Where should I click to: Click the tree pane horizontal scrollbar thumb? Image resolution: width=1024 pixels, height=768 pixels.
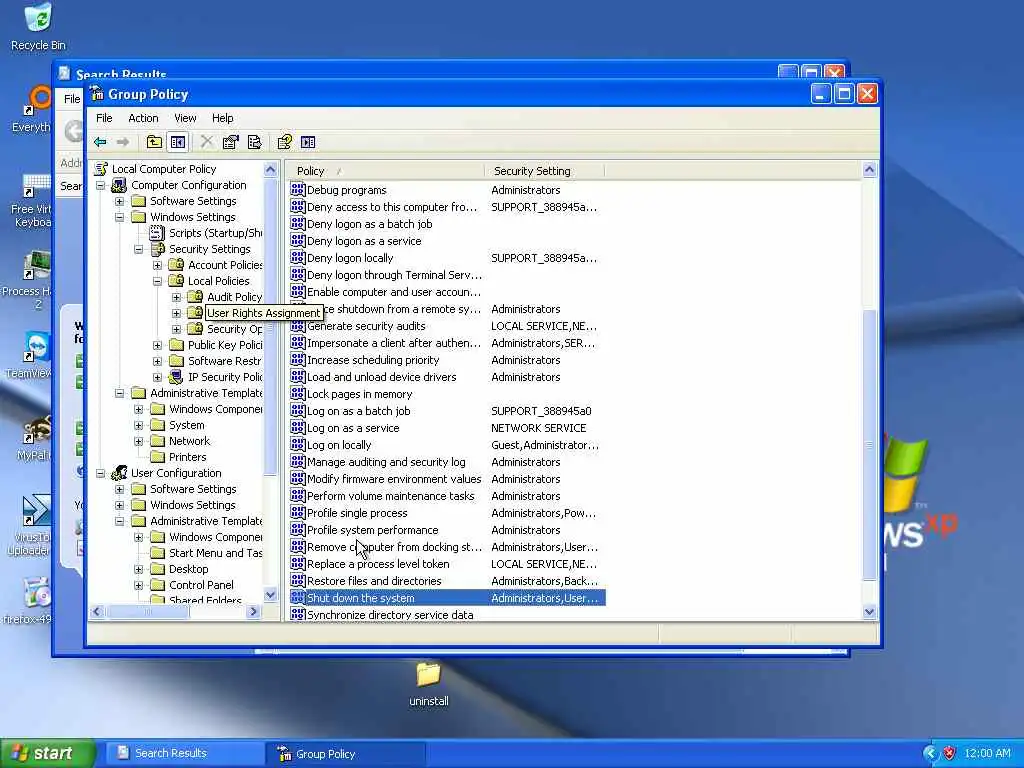tap(149, 612)
